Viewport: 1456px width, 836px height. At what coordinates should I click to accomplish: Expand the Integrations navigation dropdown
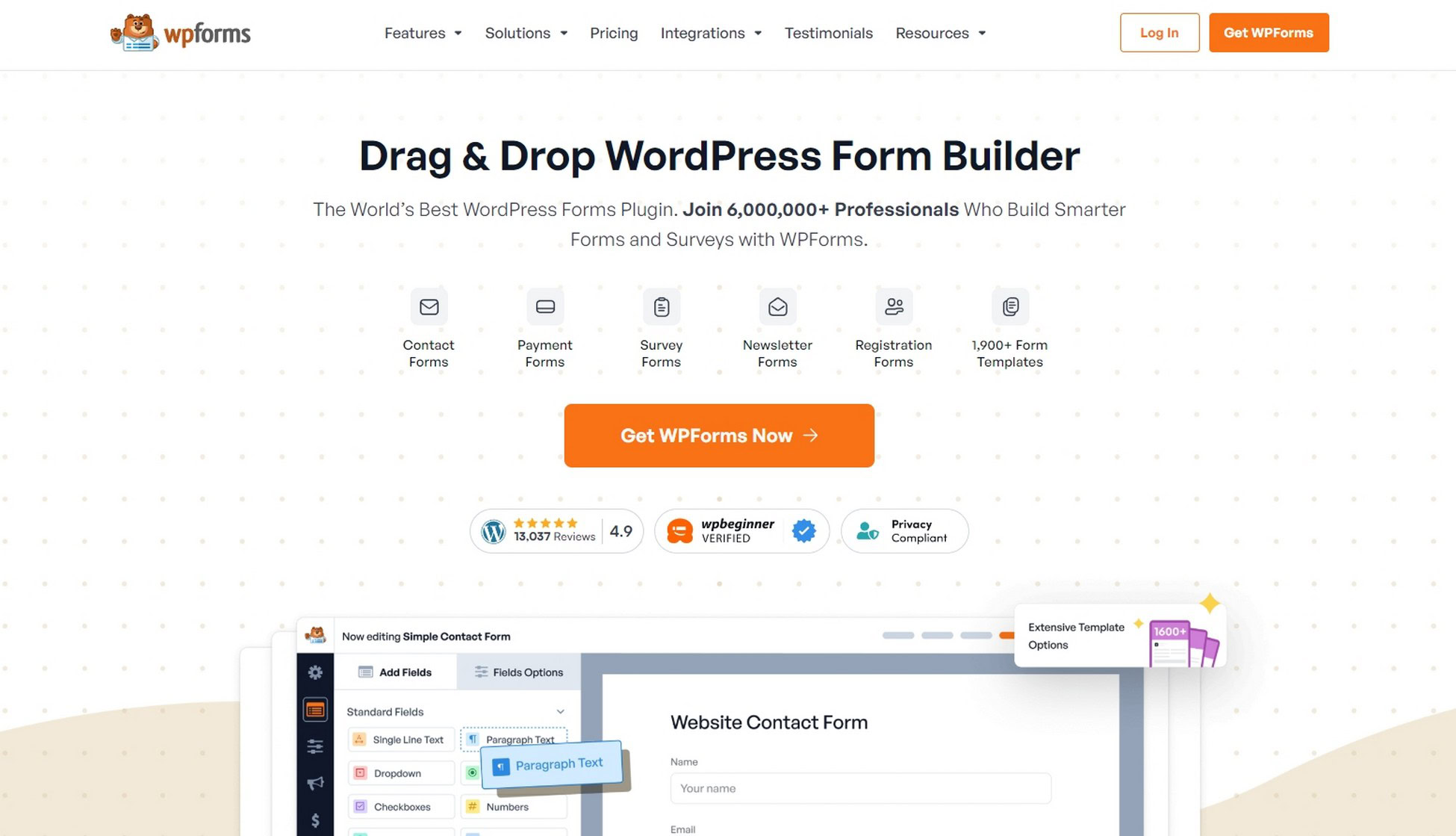point(710,33)
